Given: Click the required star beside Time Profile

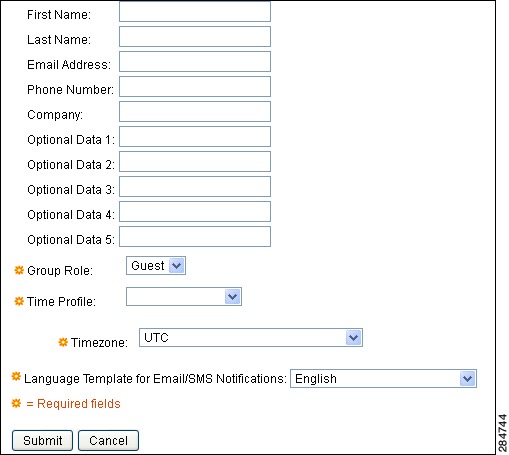Looking at the screenshot, I should coord(19,301).
